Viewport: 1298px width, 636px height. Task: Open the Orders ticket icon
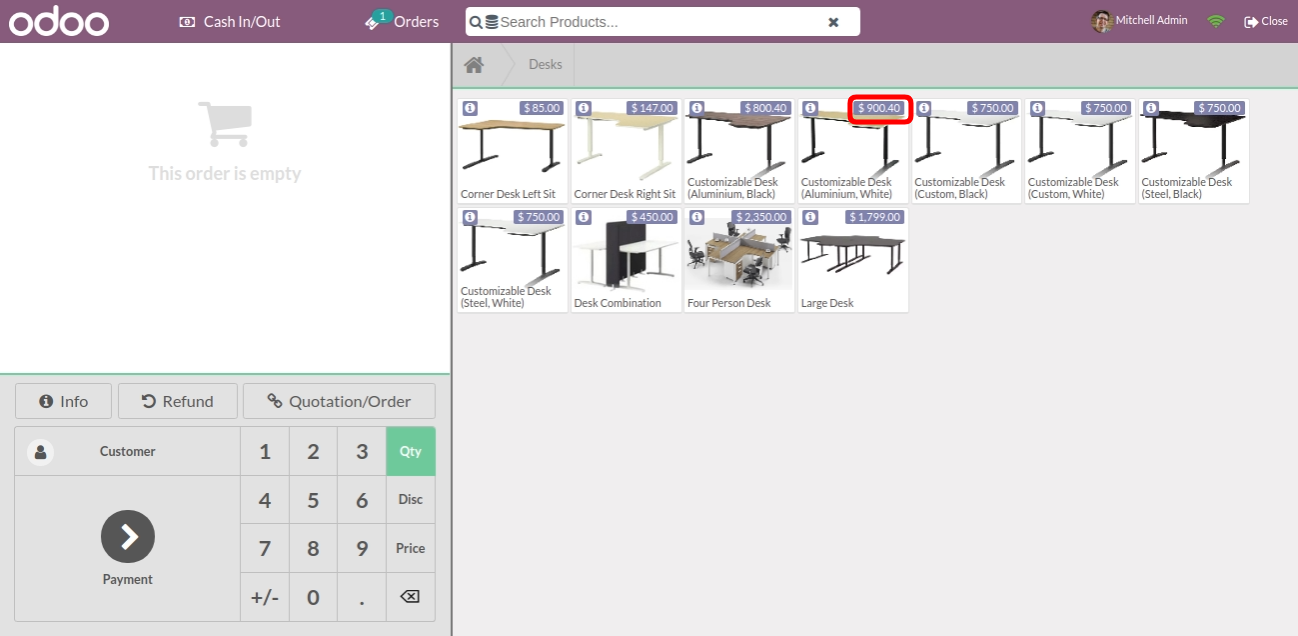376,21
